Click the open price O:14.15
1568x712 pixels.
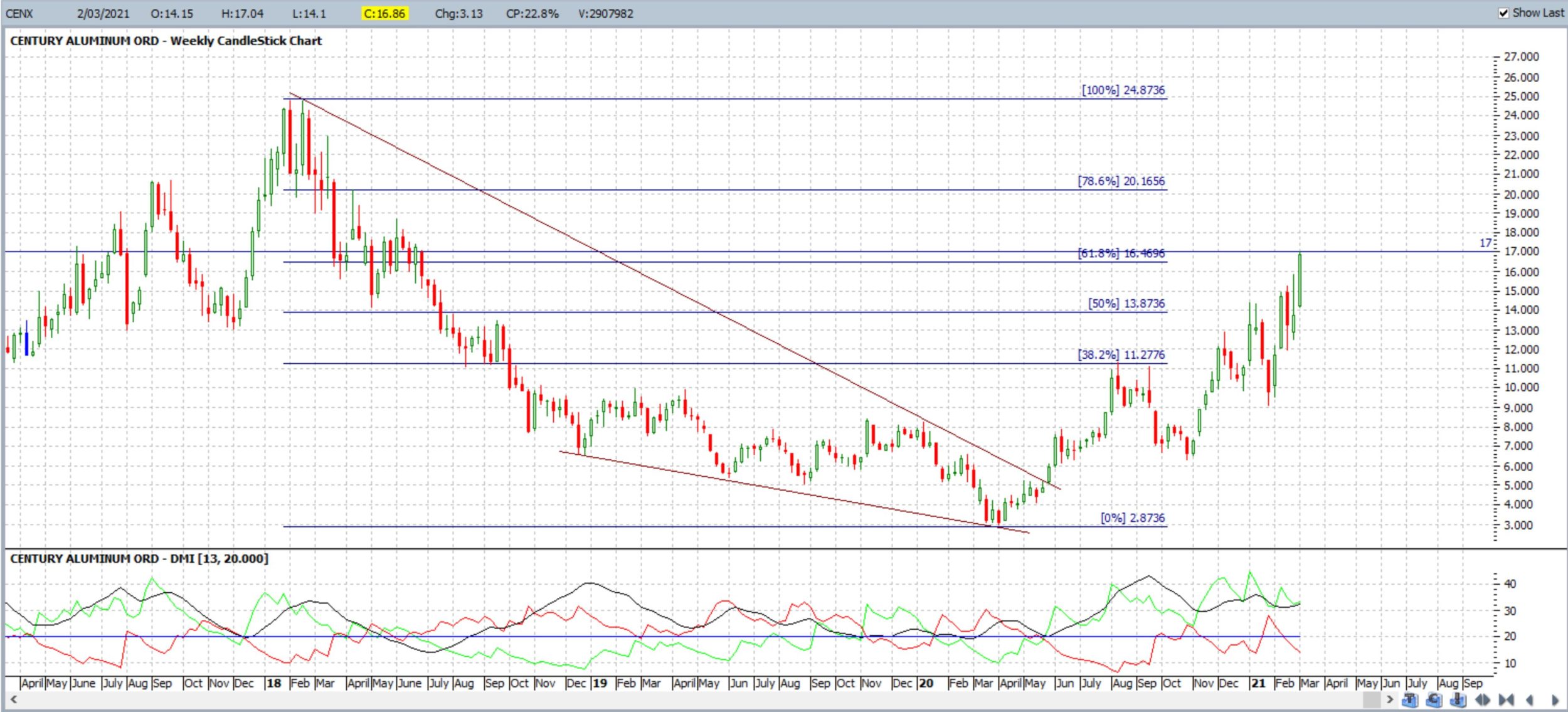(172, 13)
